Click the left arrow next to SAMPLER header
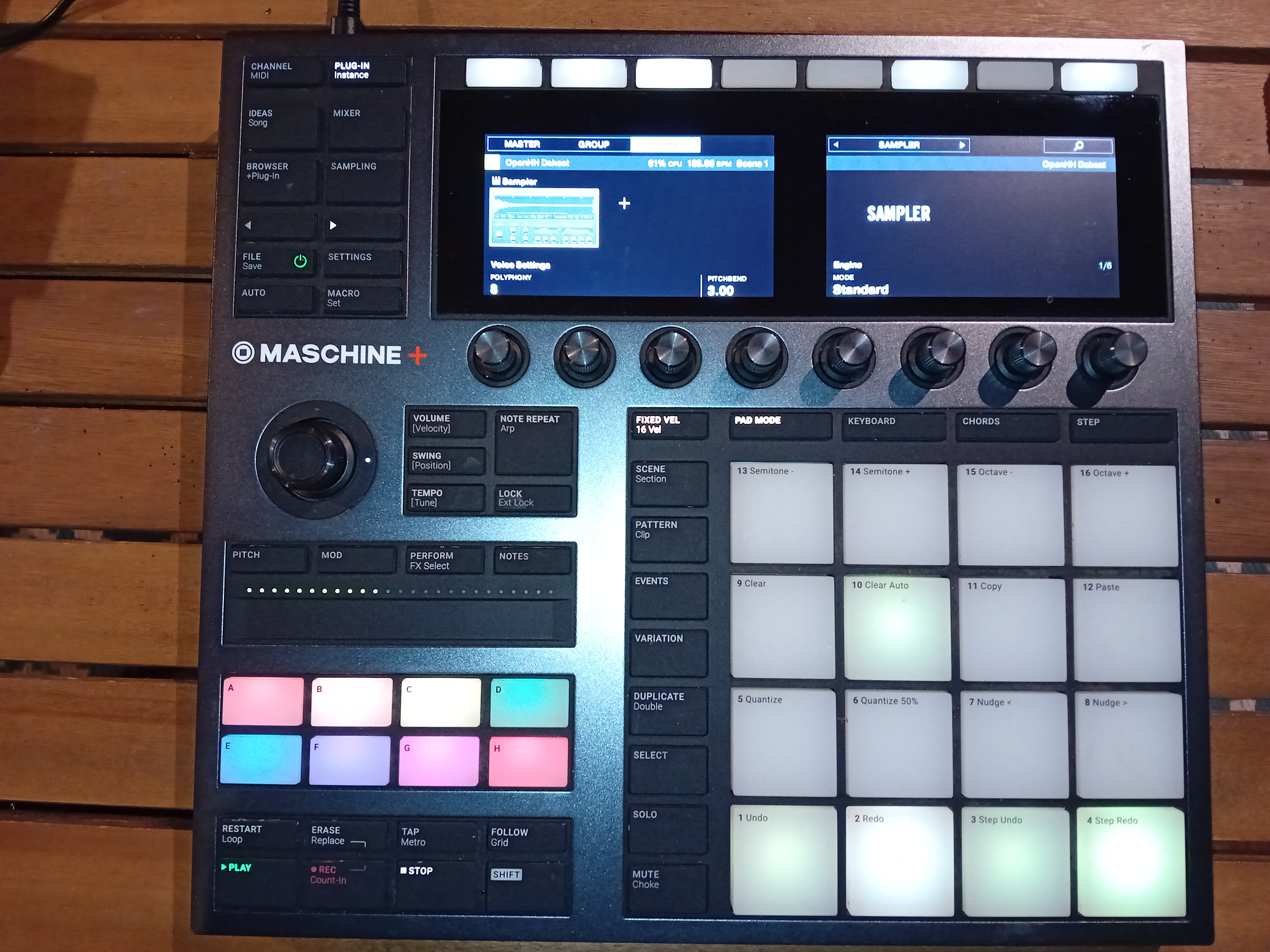Viewport: 1270px width, 952px height. point(836,145)
